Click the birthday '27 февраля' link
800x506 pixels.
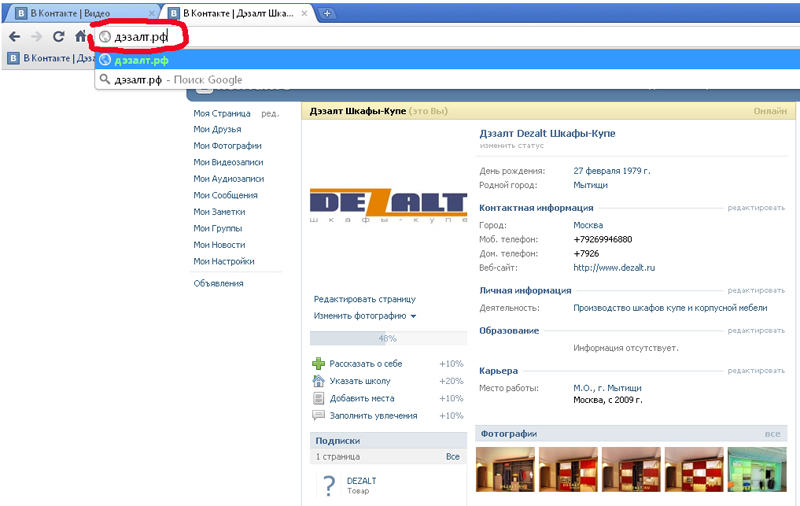[596, 171]
